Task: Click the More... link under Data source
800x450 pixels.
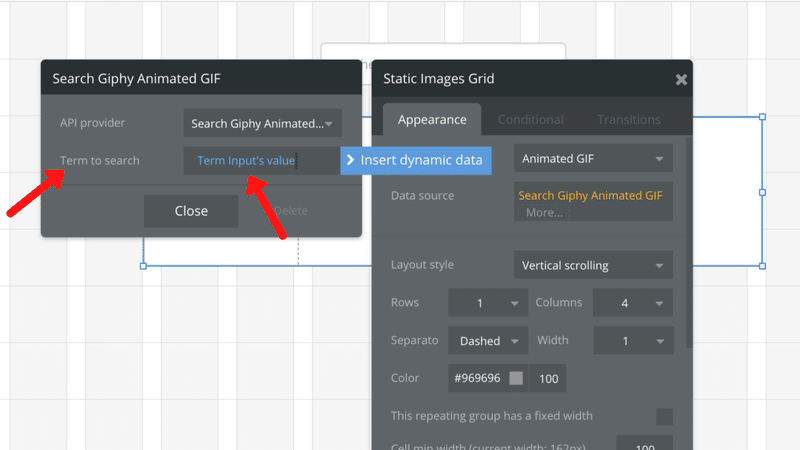Action: click(544, 212)
